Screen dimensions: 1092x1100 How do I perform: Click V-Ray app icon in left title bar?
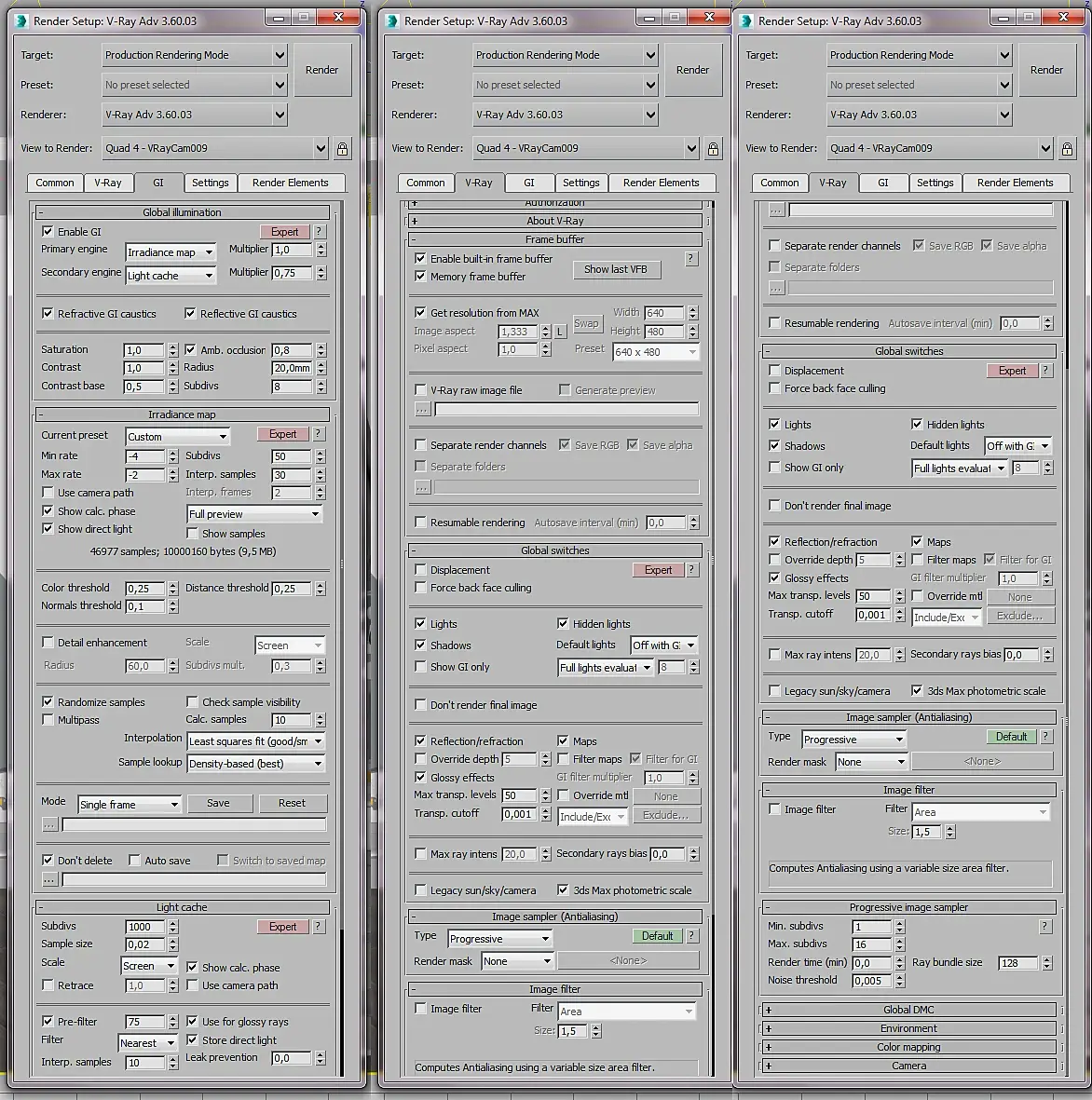tap(22, 21)
